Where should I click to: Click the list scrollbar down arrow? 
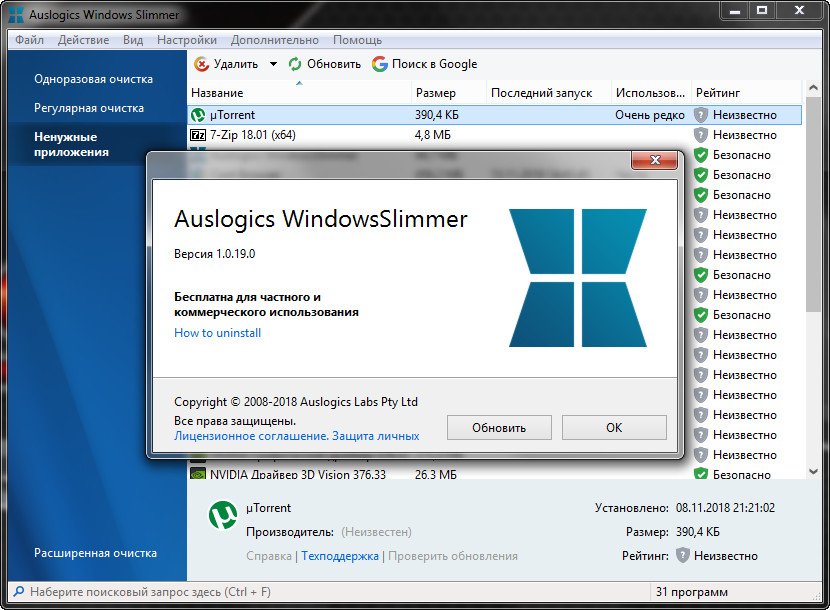[814, 471]
